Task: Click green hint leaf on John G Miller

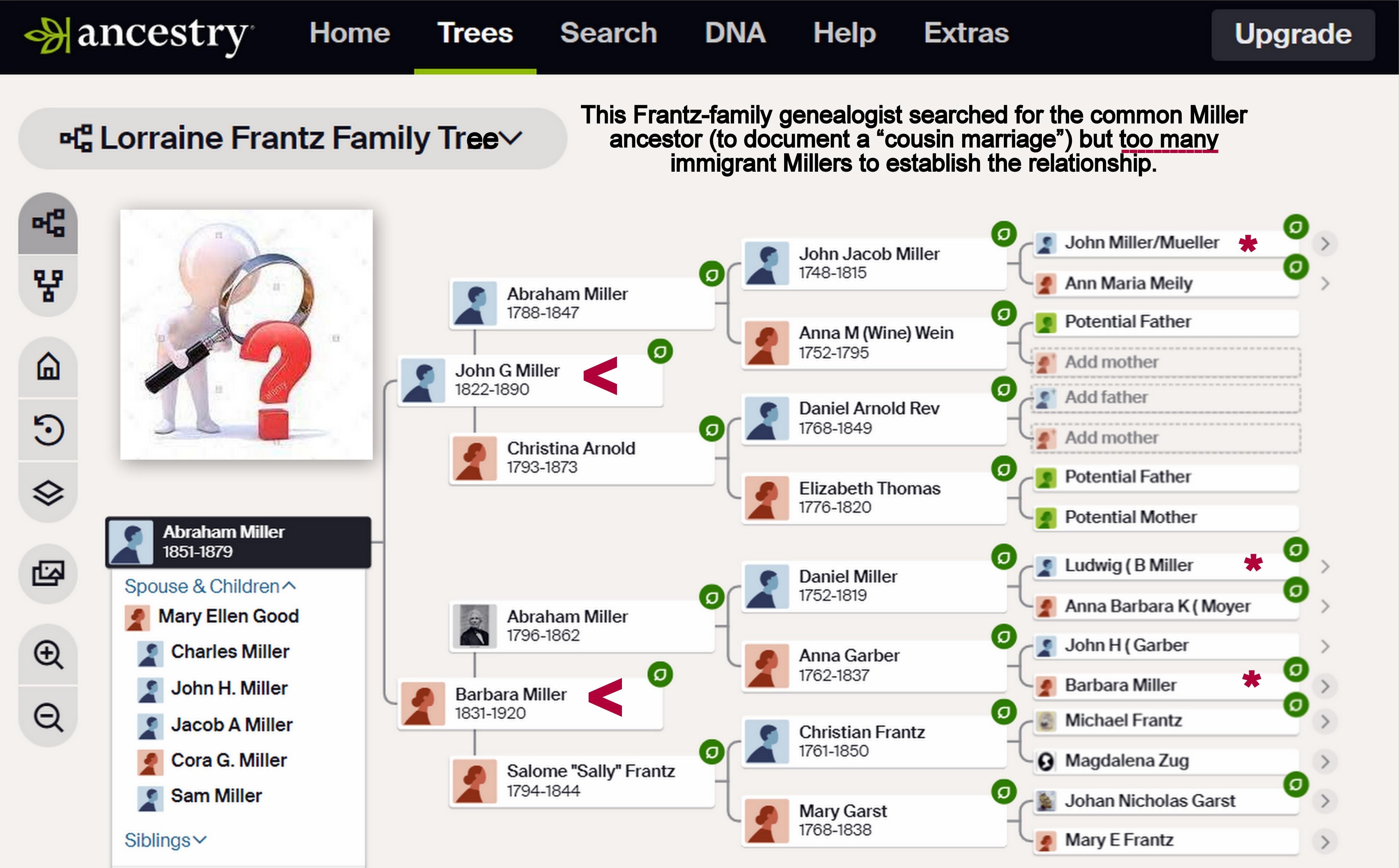Action: tap(660, 352)
